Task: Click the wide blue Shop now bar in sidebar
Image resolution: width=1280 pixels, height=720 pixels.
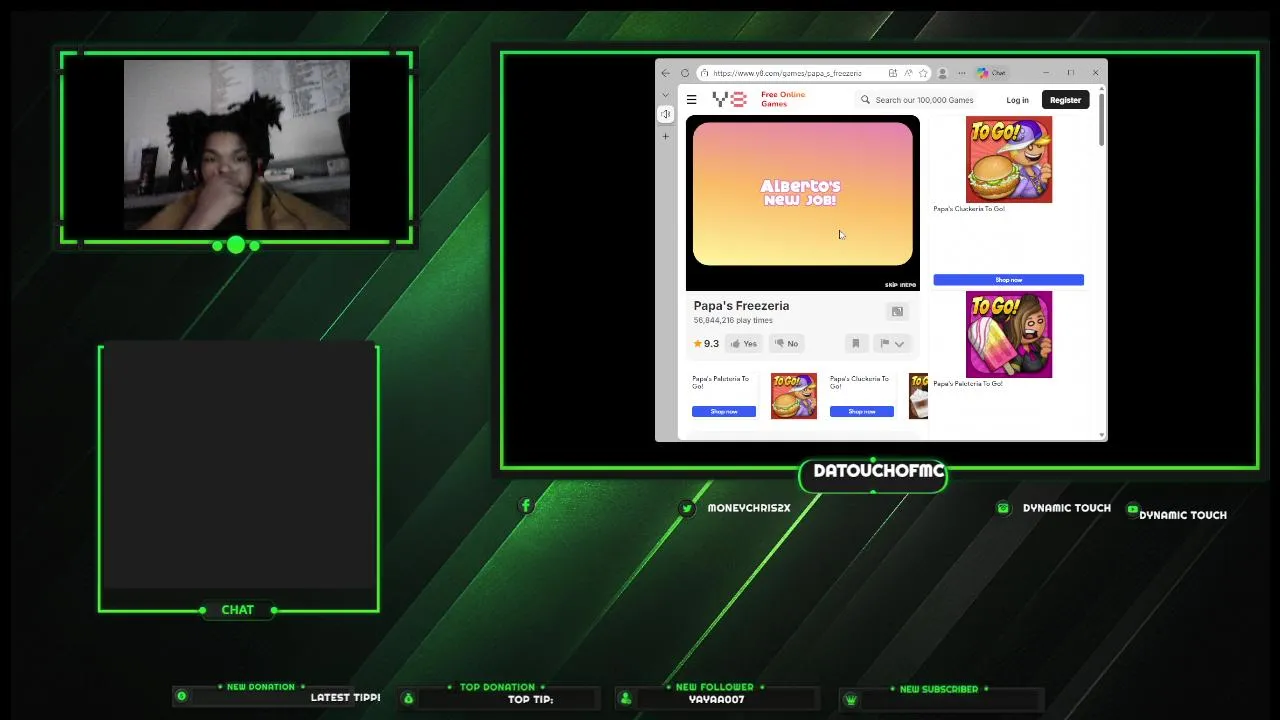Action: click(1008, 280)
